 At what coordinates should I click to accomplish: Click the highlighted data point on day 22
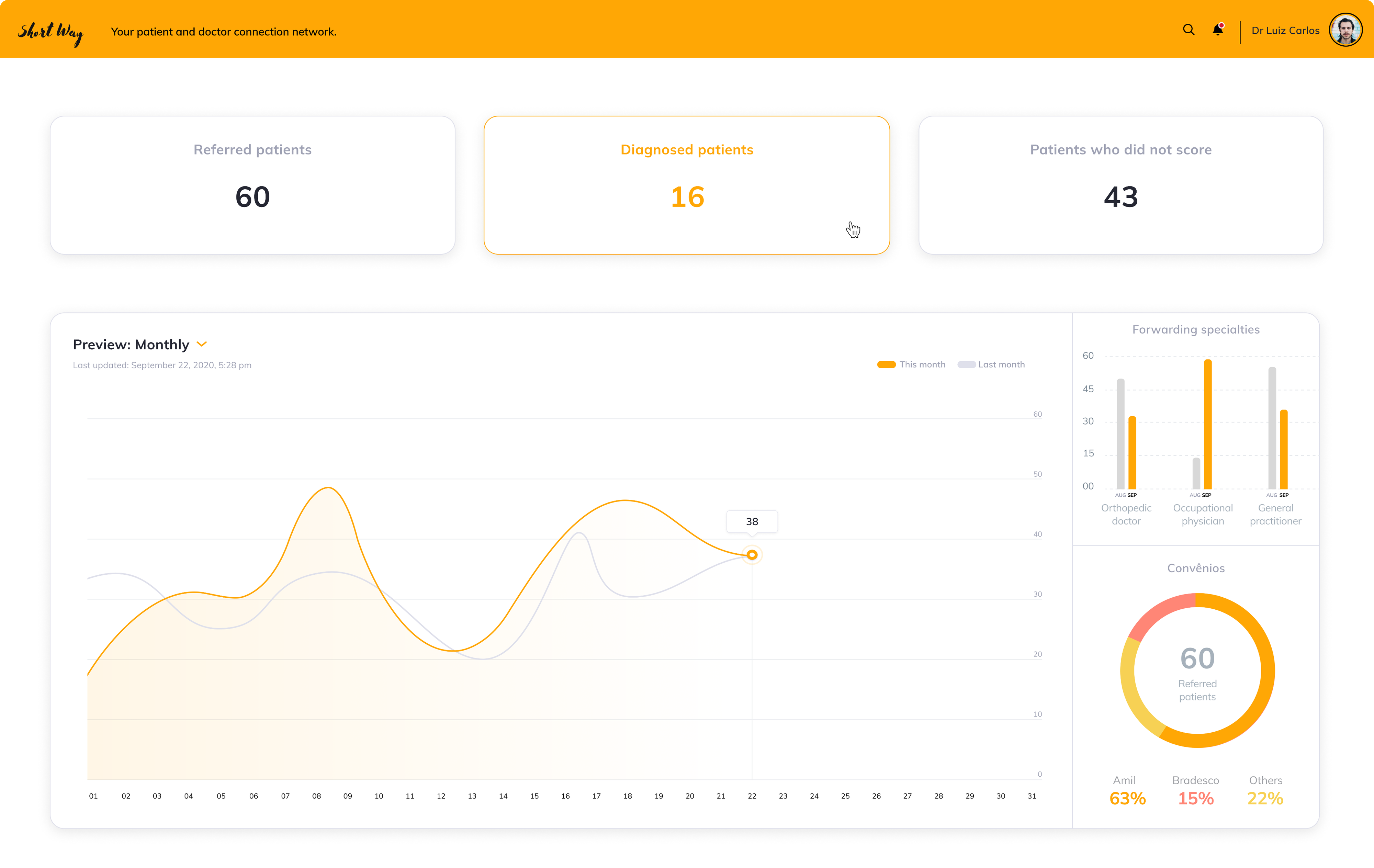(752, 555)
